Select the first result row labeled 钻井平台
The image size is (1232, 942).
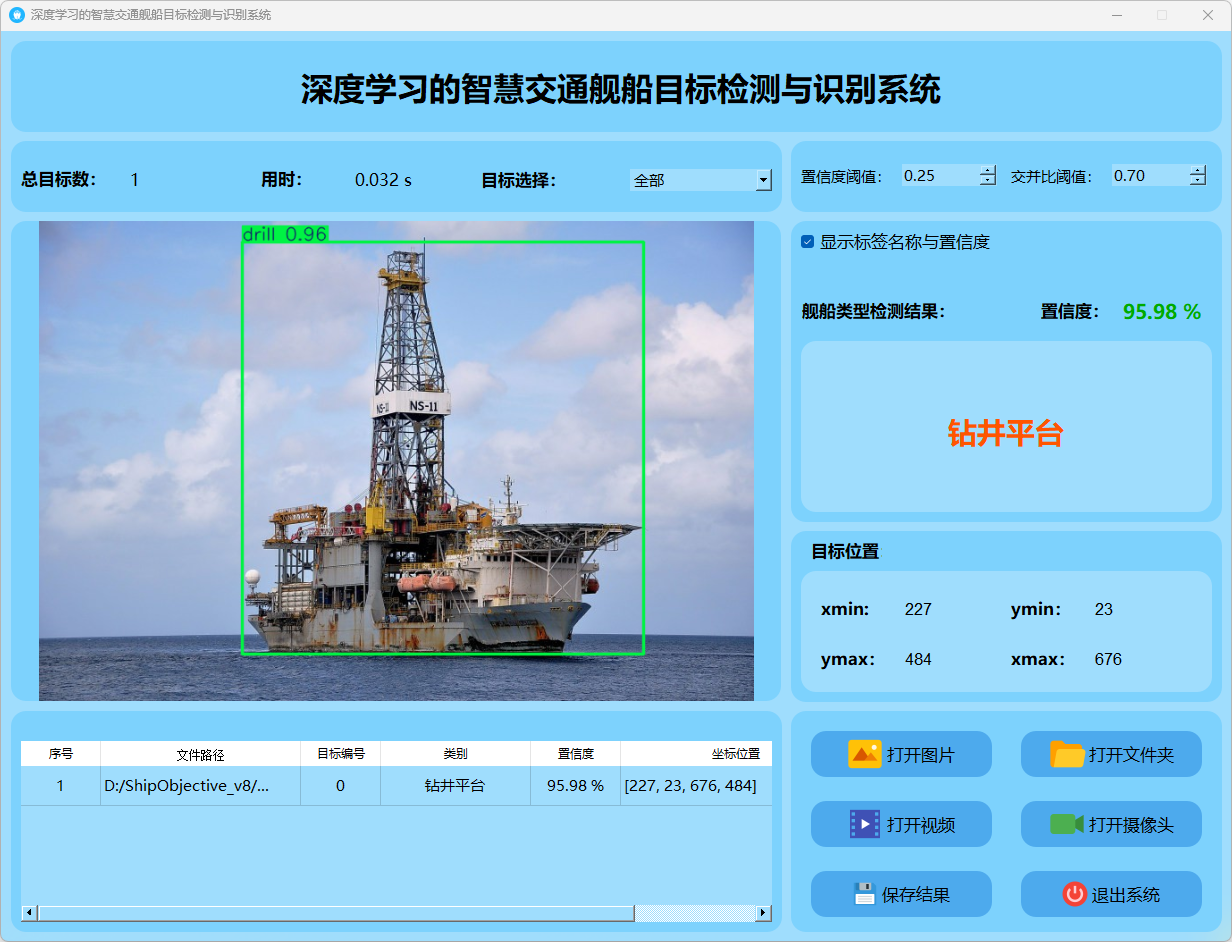pos(455,786)
